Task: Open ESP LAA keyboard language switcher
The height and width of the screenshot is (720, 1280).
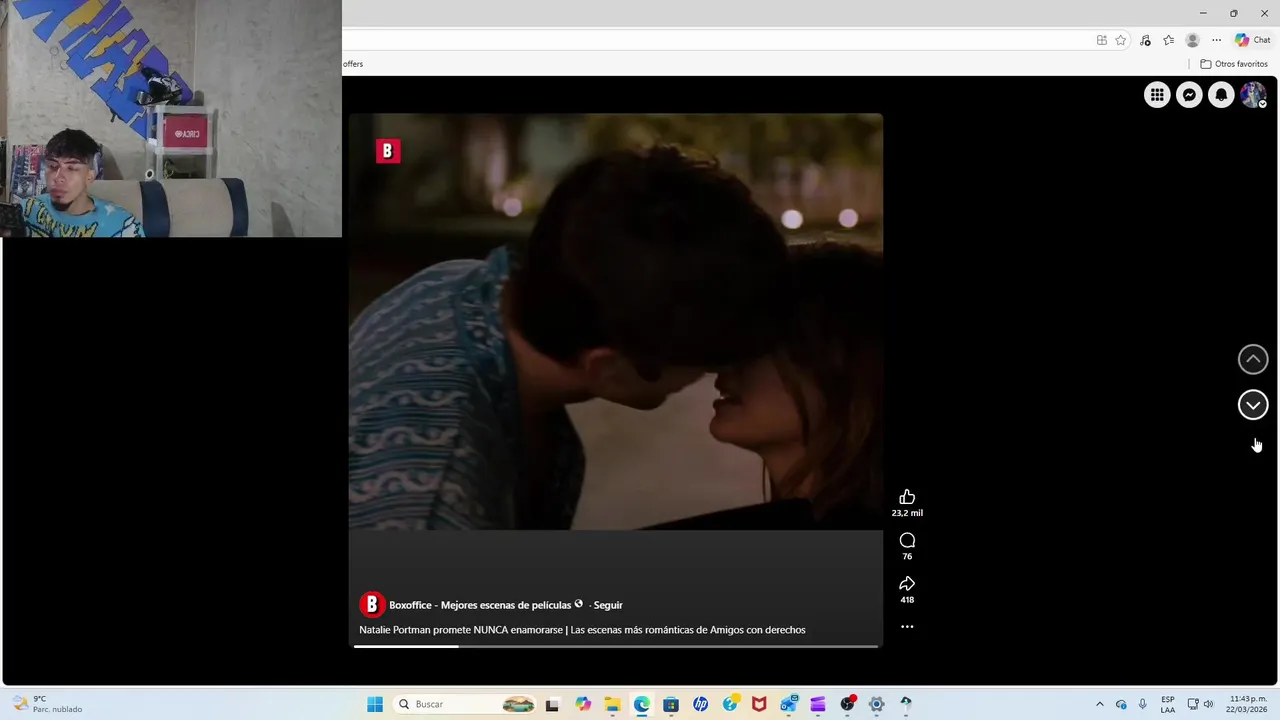Action: [1168, 704]
